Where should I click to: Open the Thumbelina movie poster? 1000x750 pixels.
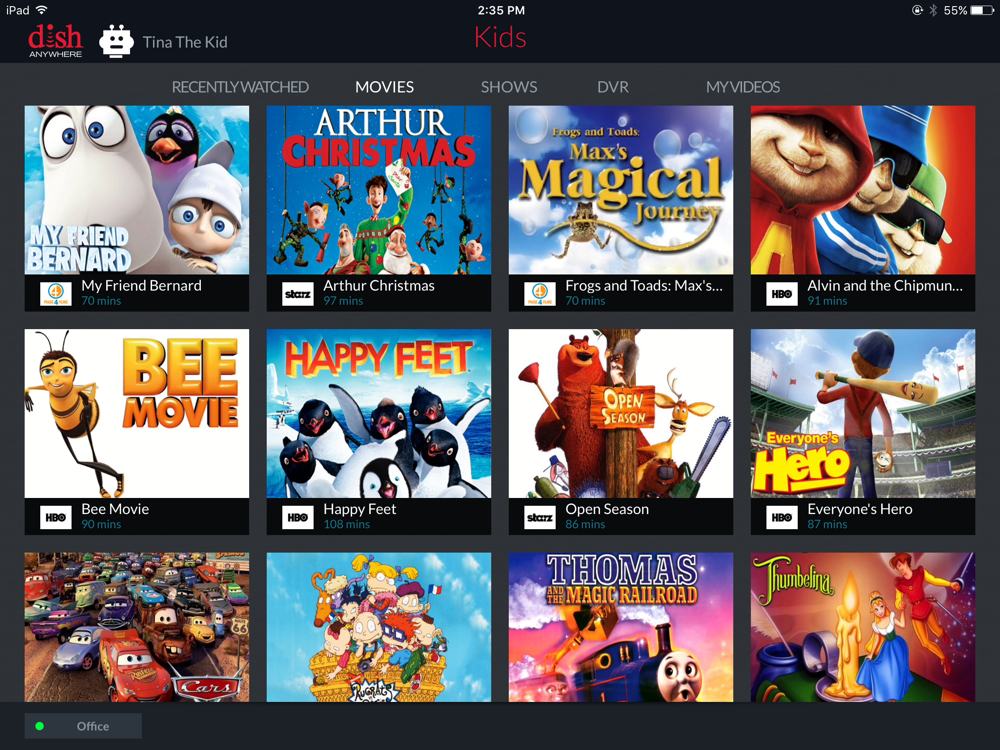click(x=863, y=627)
